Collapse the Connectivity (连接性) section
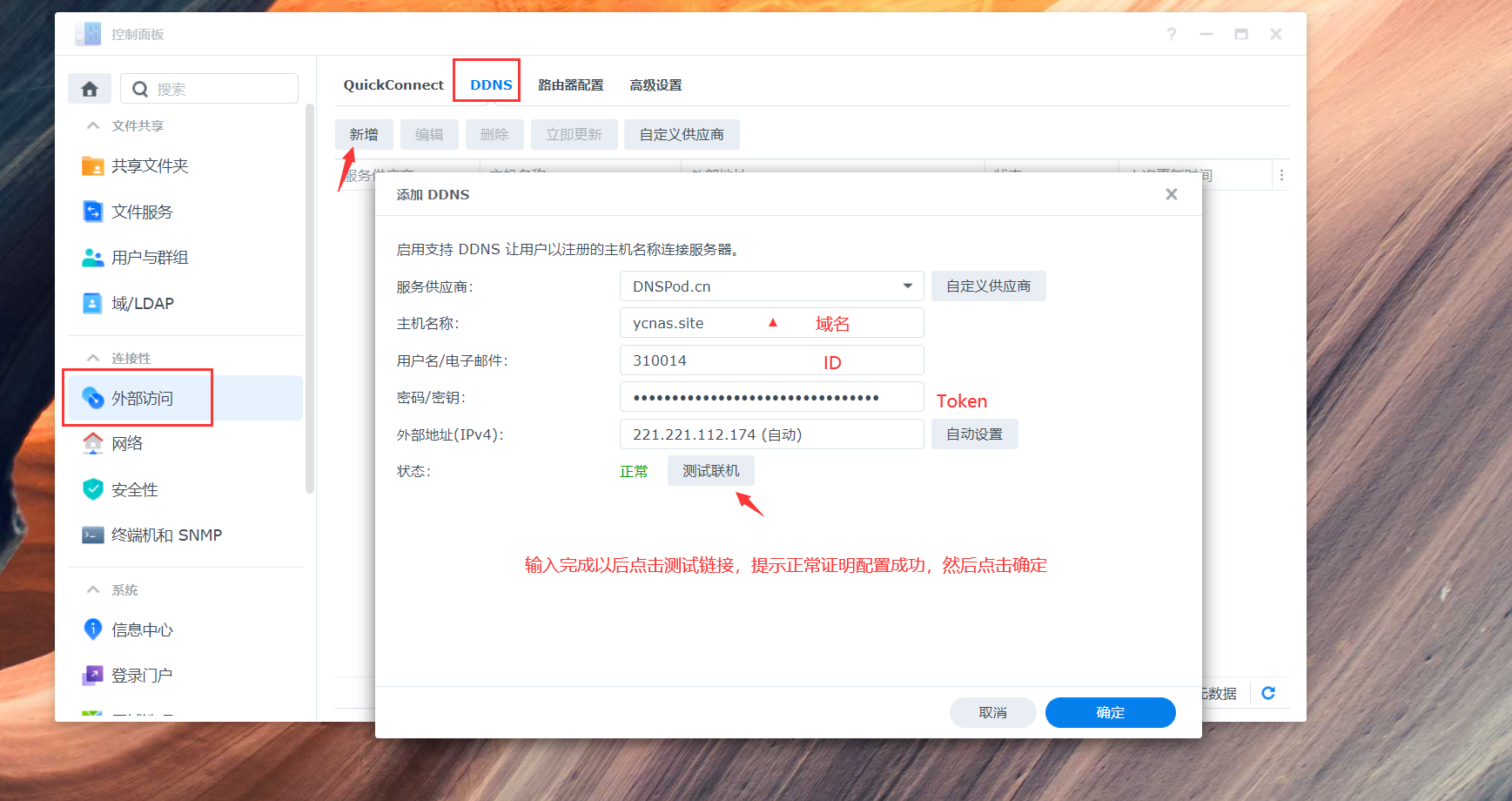The width and height of the screenshot is (1512, 801). (93, 358)
